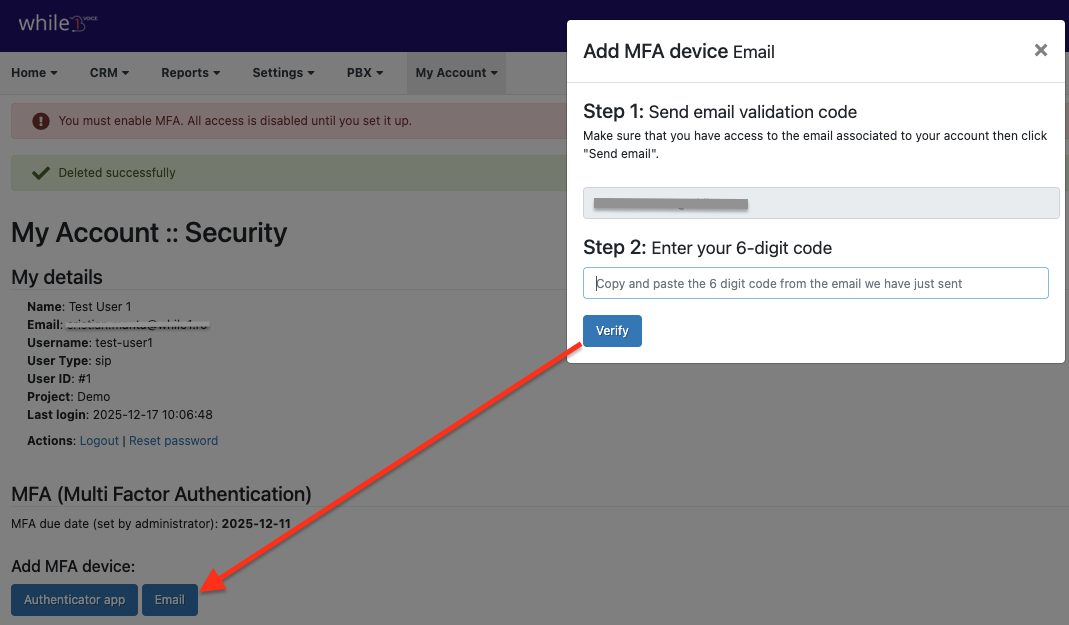
Task: Open the Reset password link
Action: click(173, 441)
